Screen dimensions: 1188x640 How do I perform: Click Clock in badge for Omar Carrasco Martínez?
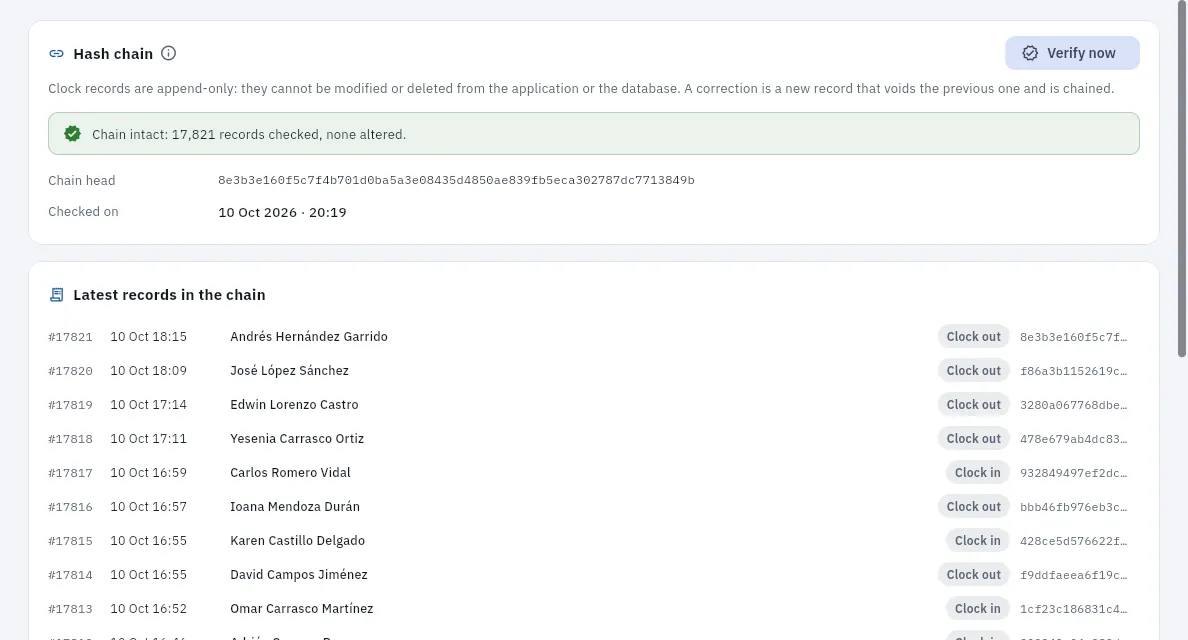(977, 609)
